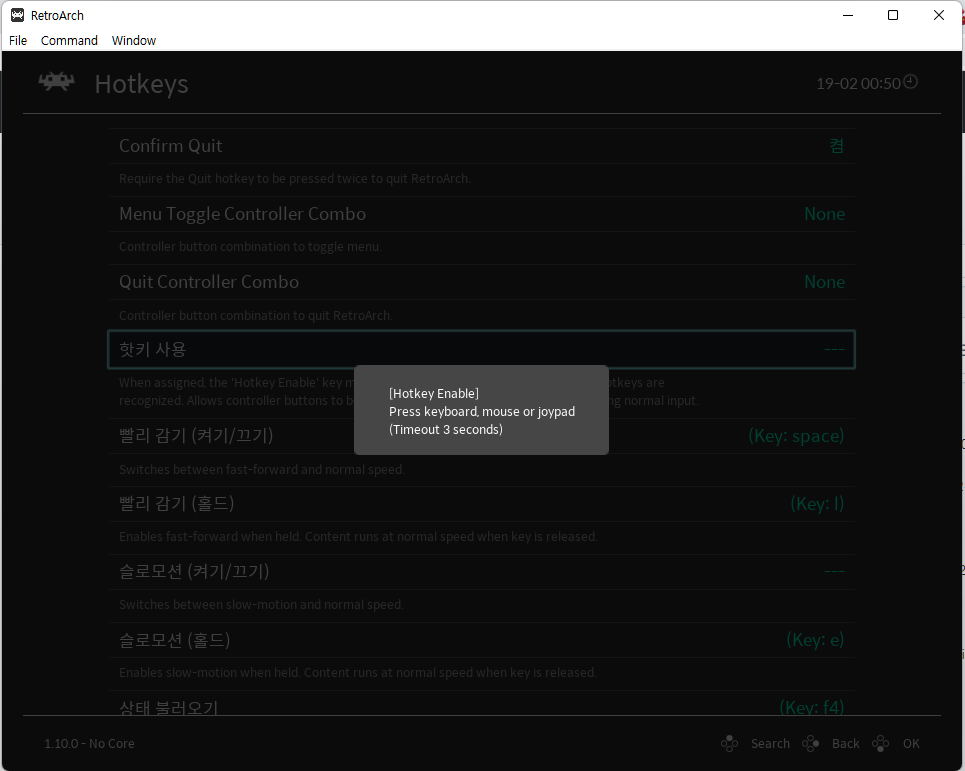
Task: Click description 'Switches between fast-forward and normal speed.'
Action: tap(262, 469)
